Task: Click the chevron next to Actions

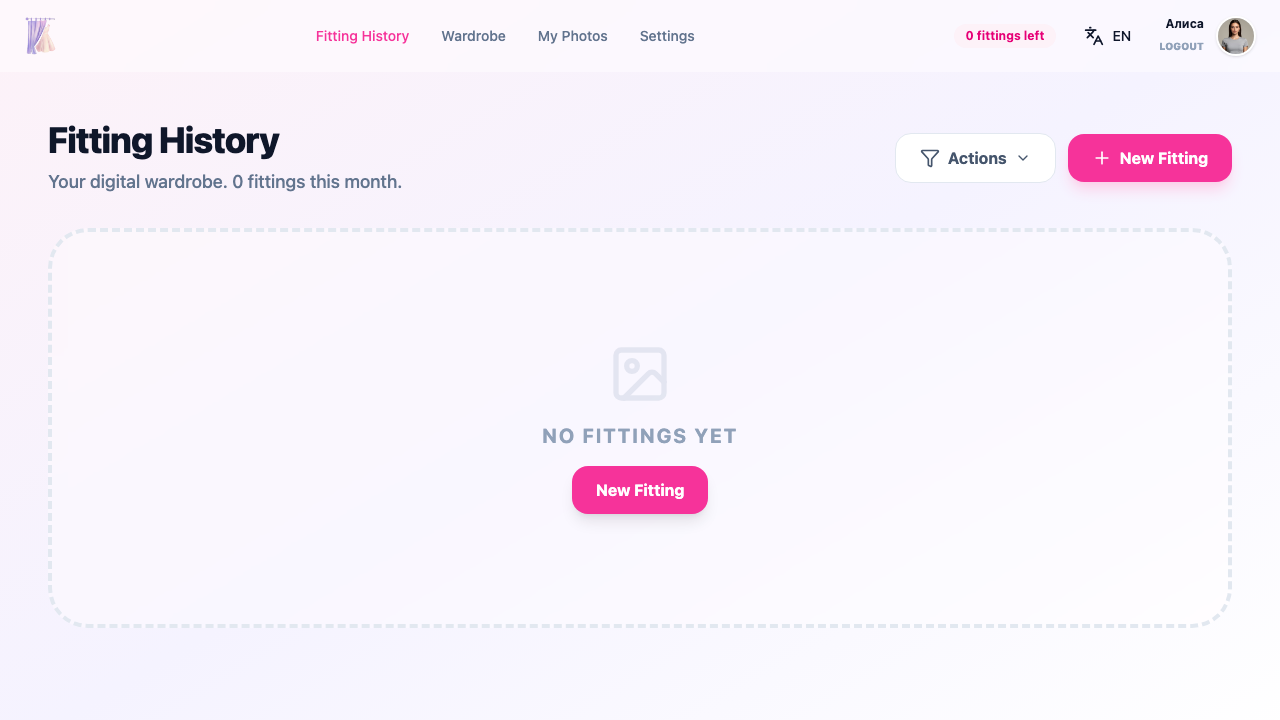Action: coord(1023,158)
